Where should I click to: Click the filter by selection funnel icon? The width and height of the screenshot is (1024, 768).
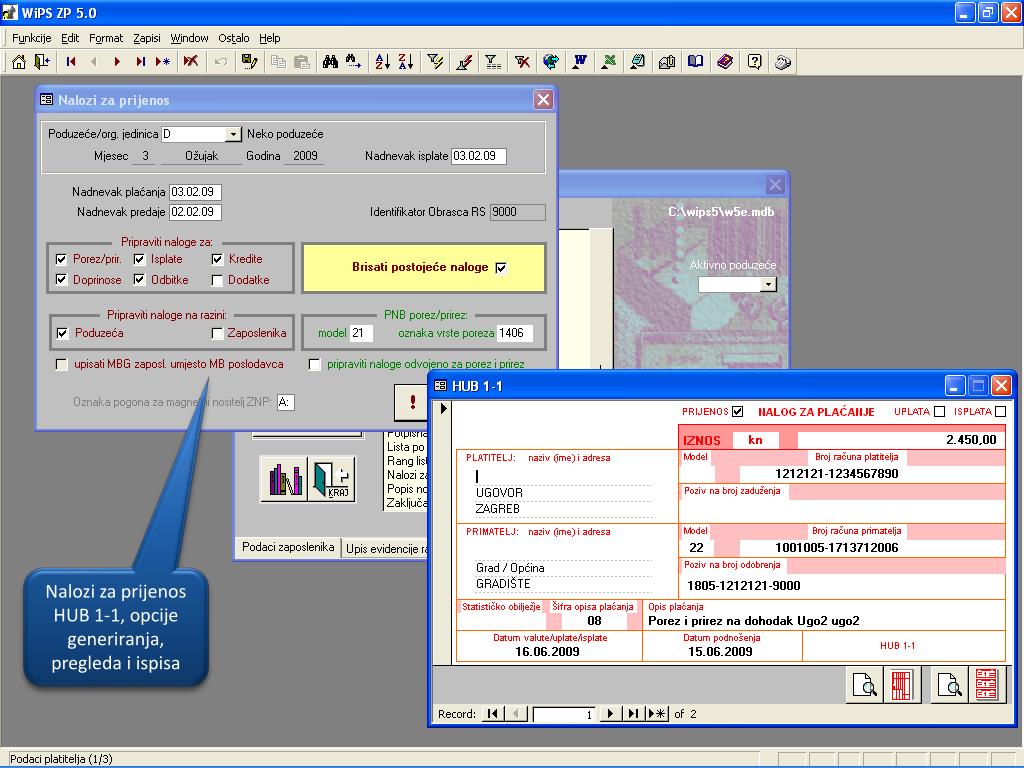pos(435,62)
